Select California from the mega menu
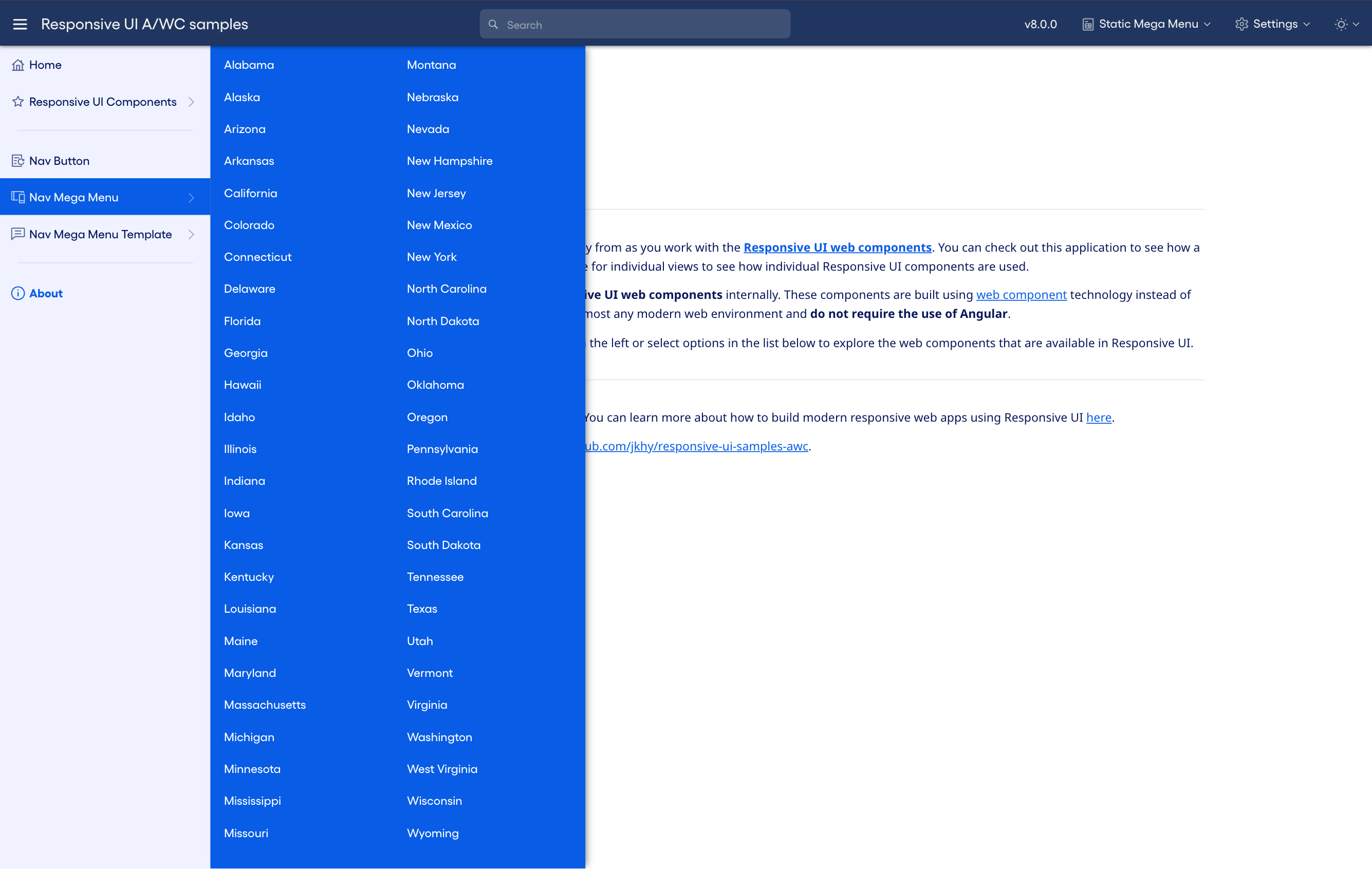Viewport: 1372px width, 869px height. 250,193
